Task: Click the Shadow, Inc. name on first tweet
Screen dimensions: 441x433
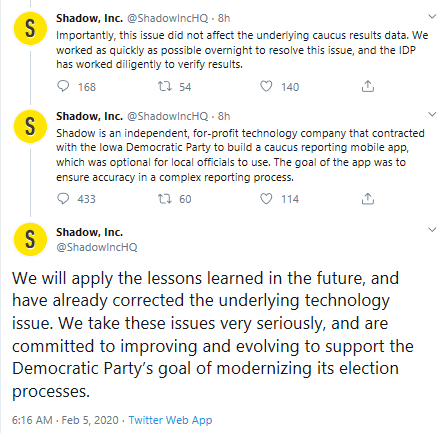Action: (x=89, y=18)
